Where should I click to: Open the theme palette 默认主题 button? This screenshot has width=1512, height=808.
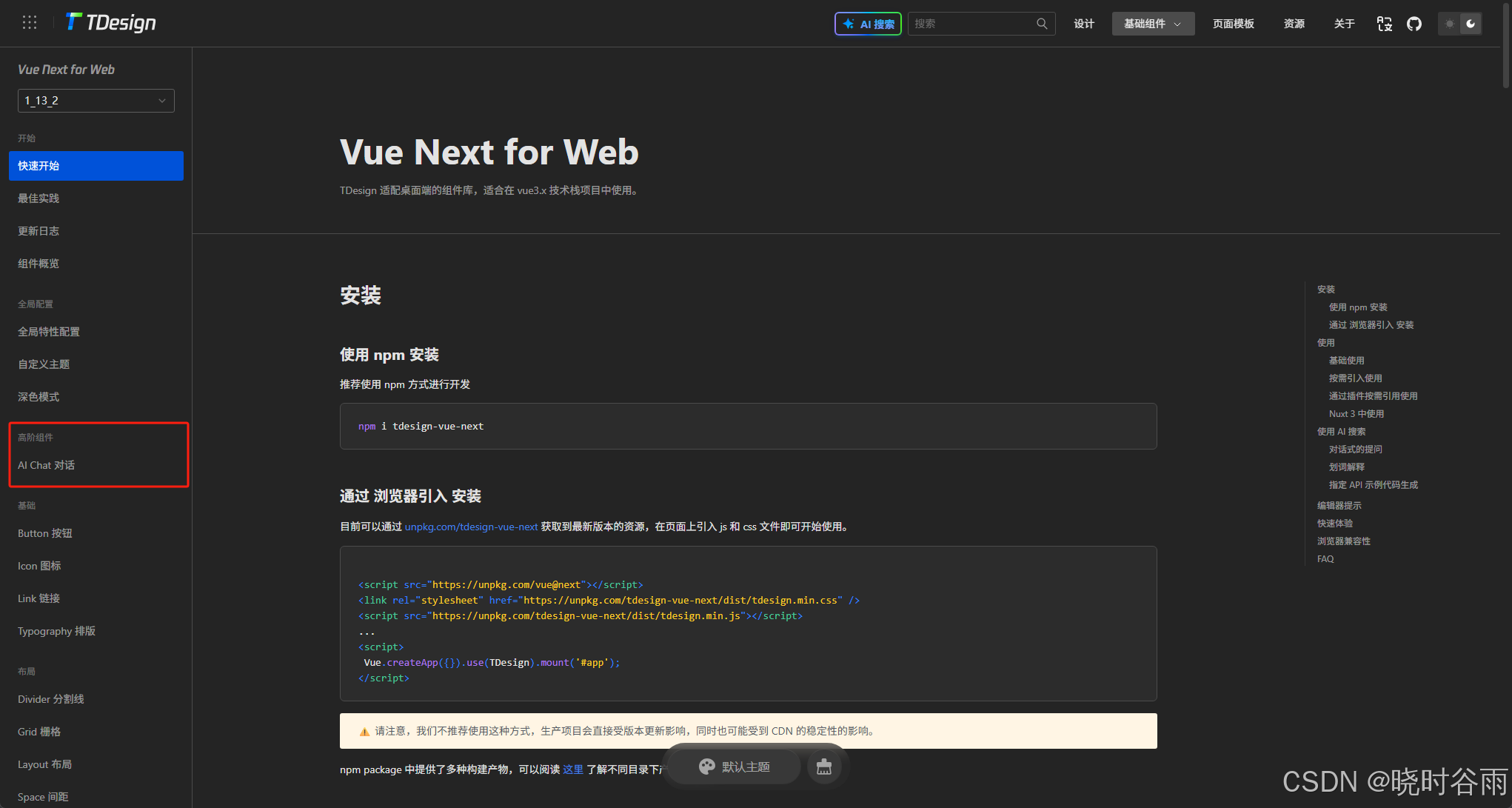click(x=735, y=767)
